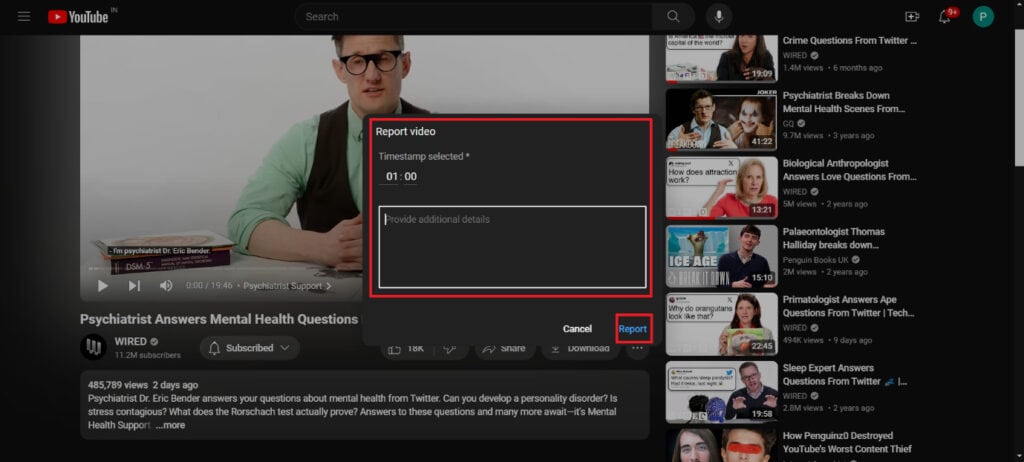The width and height of the screenshot is (1024, 462).
Task: Open How Penguinz0 Destroyed video title
Action: click(847, 442)
